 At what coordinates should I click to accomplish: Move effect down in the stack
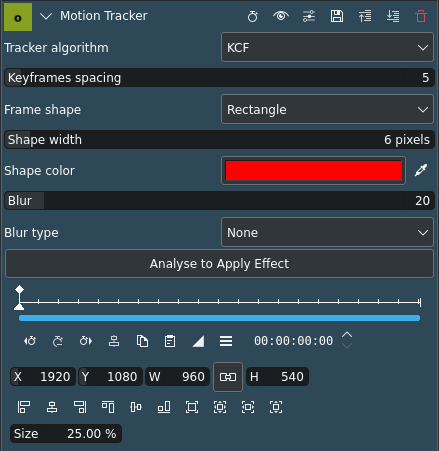pyautogui.click(x=393, y=16)
